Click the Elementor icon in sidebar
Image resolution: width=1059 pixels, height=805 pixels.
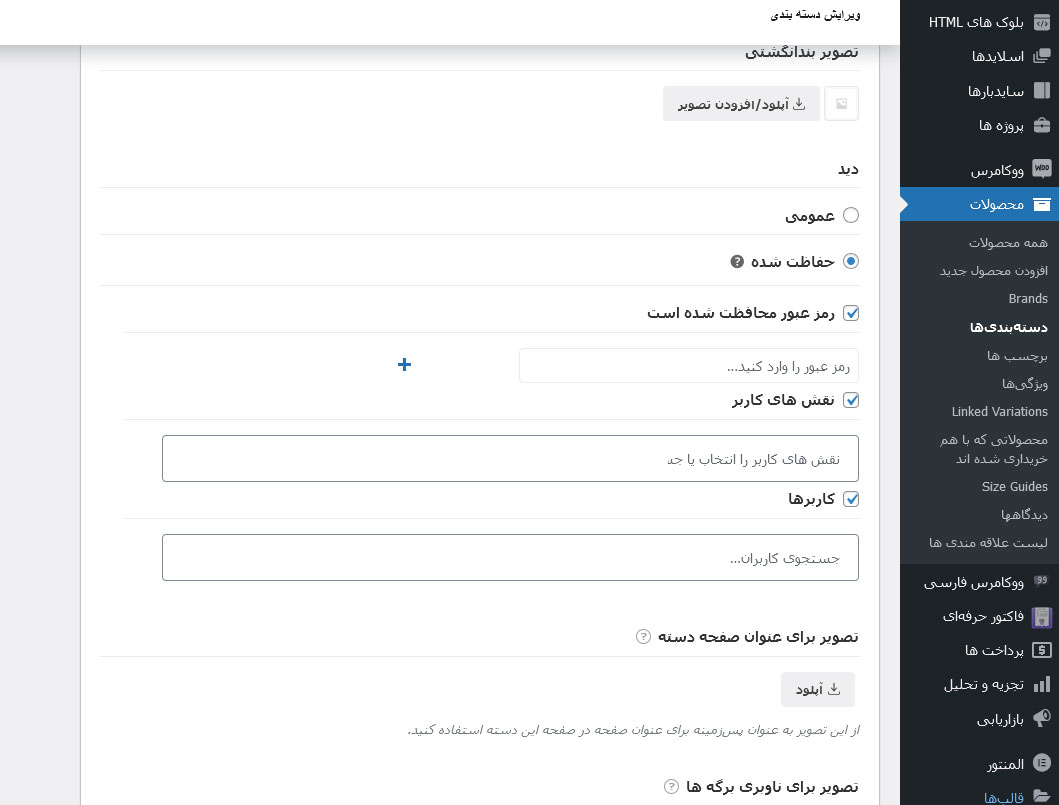point(1041,764)
